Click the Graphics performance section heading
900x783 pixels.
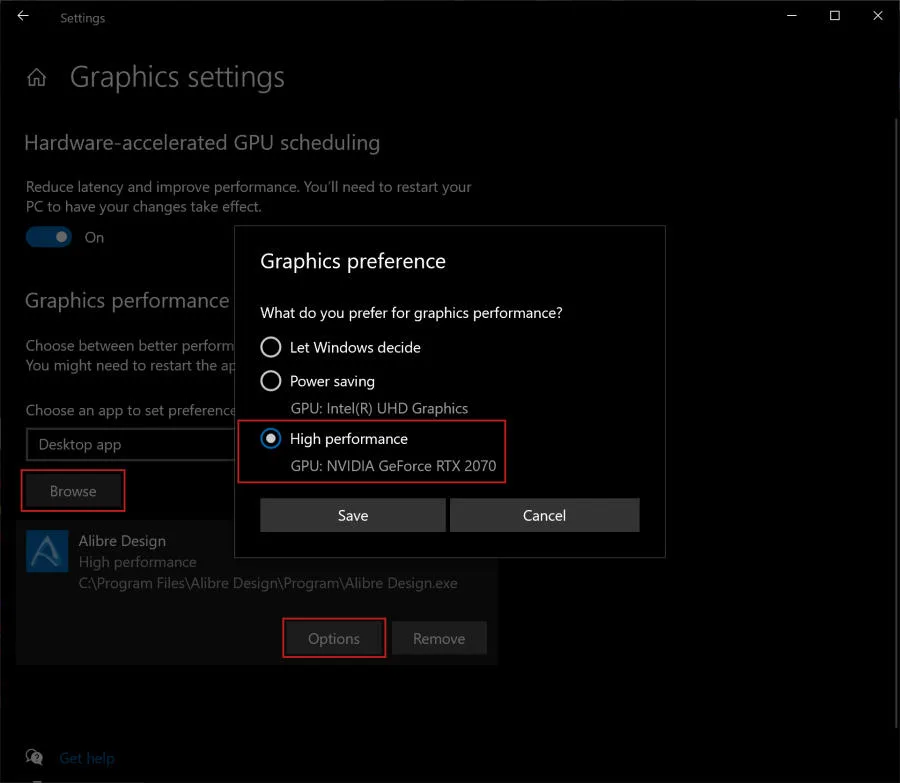pyautogui.click(x=127, y=301)
